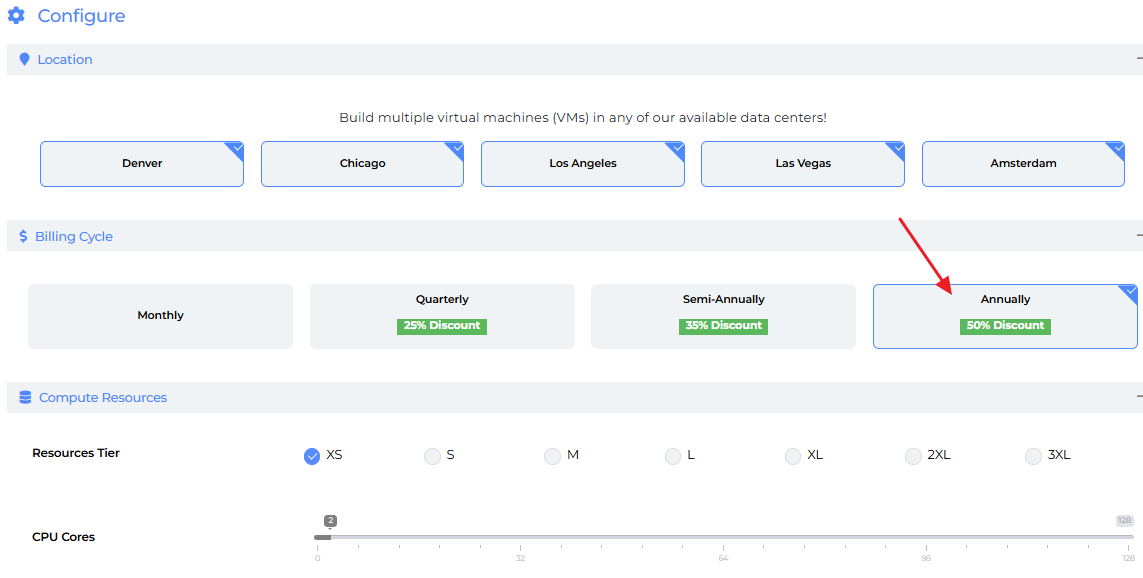Viewport: 1143px width, 578px height.
Task: Click the checkmark corner on Denver card
Action: 237,148
